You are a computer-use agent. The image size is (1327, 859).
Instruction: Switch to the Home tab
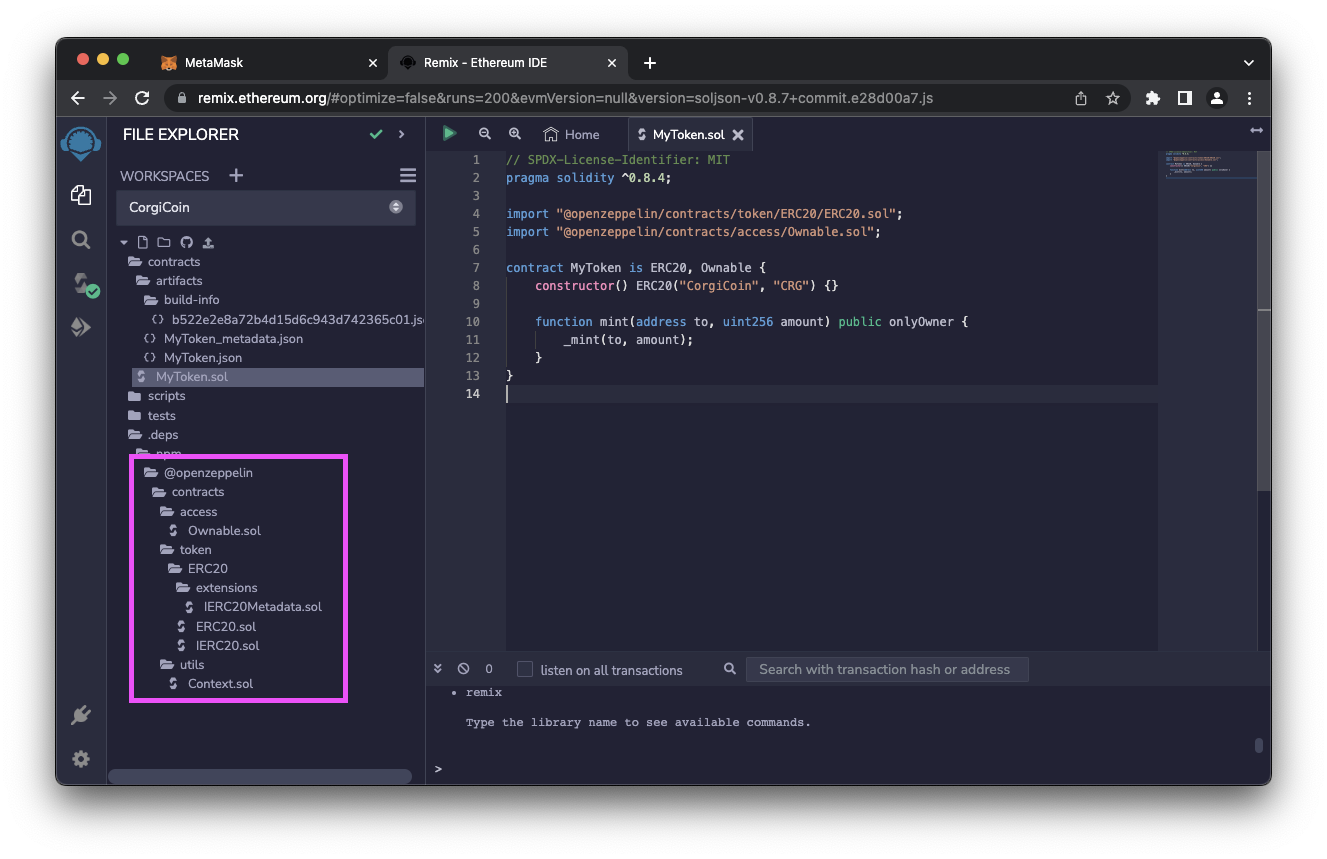click(572, 134)
